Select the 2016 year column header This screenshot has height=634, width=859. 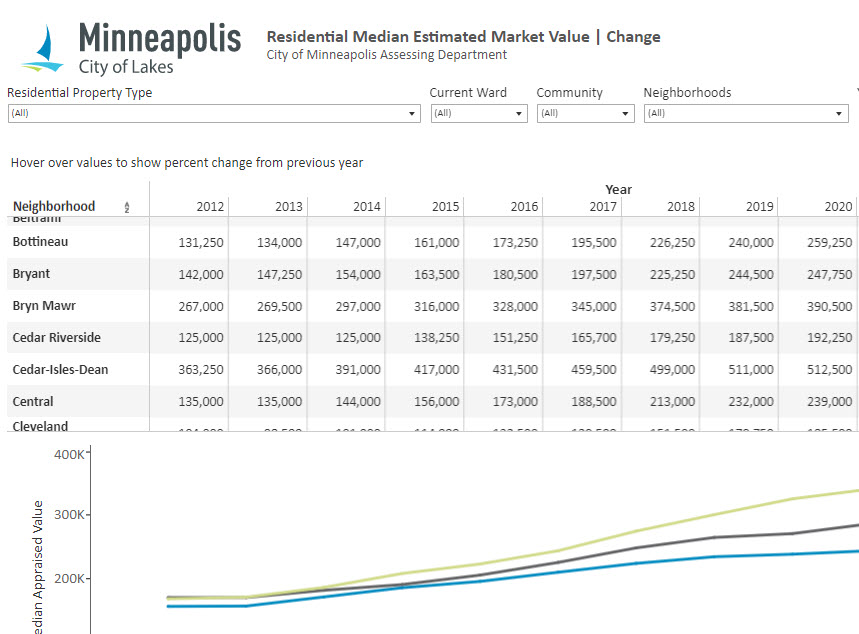coord(524,207)
